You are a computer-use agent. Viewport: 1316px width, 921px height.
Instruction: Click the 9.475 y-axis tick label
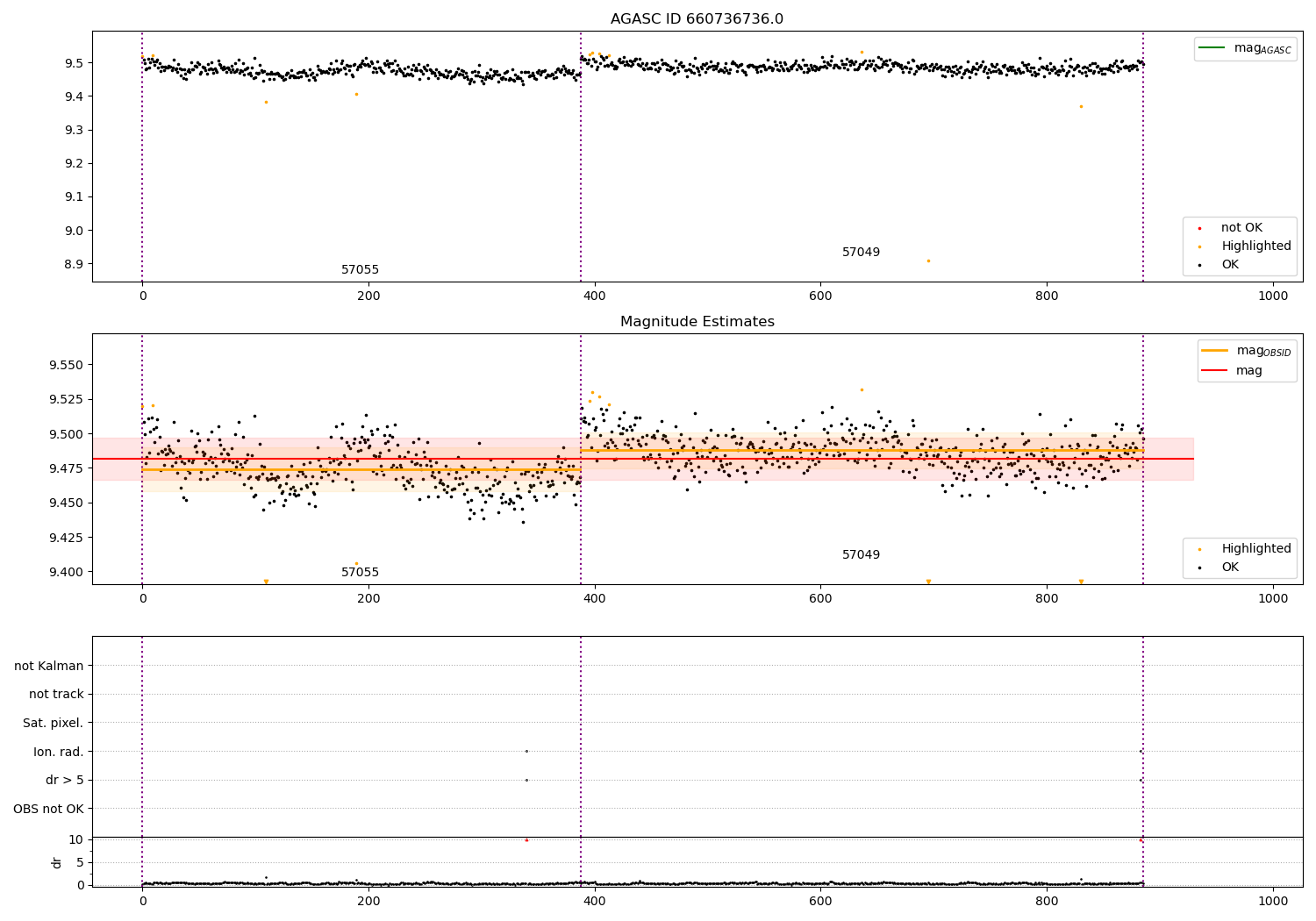tap(67, 468)
